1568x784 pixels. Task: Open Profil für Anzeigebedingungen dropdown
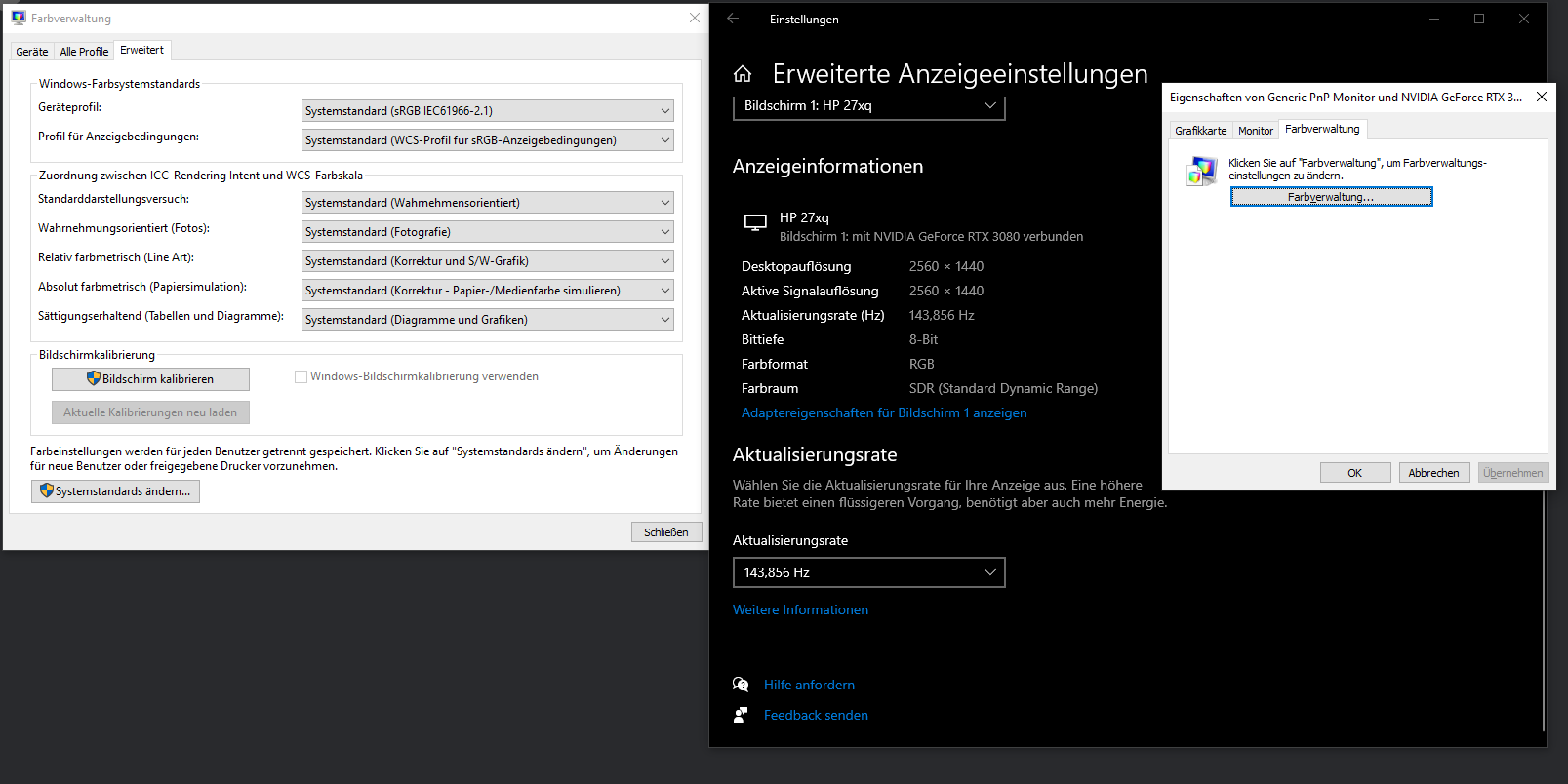pos(488,140)
